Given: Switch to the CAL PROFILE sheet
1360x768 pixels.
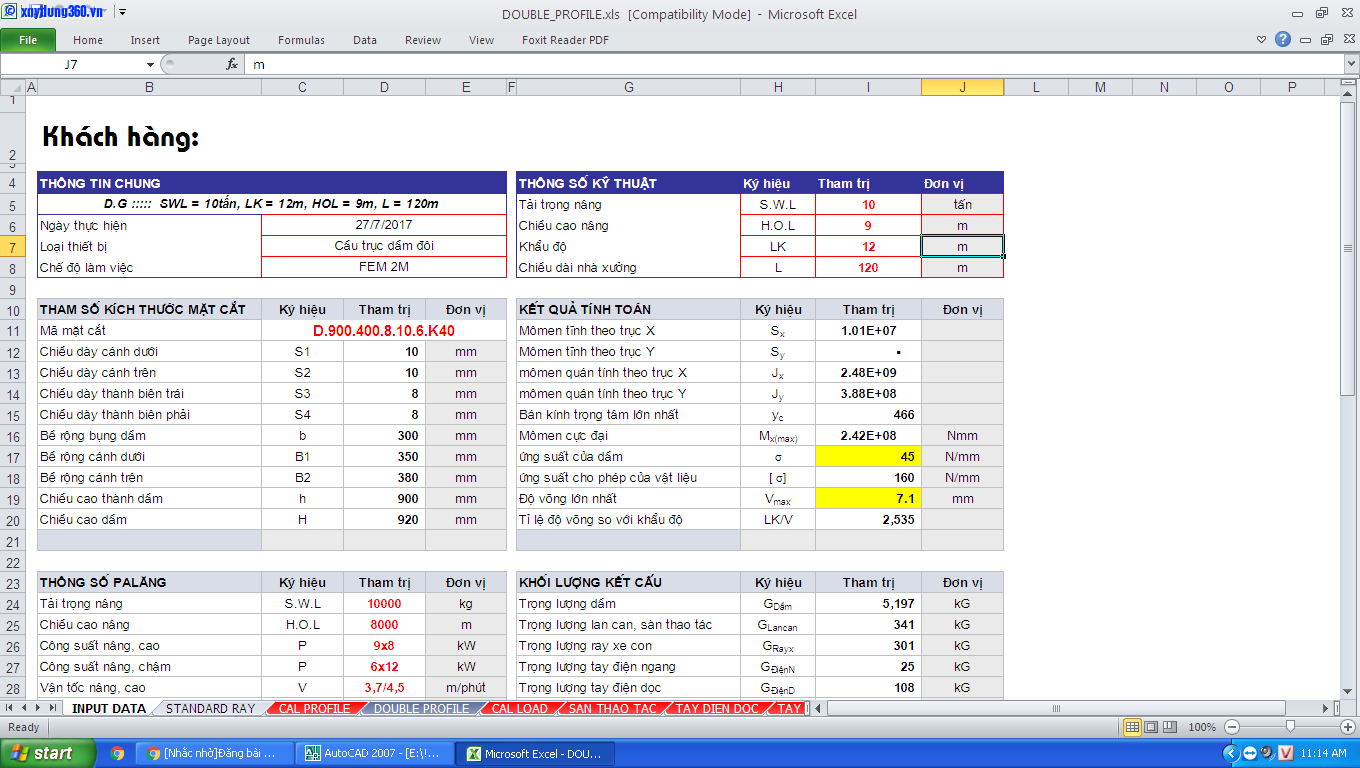Looking at the screenshot, I should (314, 708).
